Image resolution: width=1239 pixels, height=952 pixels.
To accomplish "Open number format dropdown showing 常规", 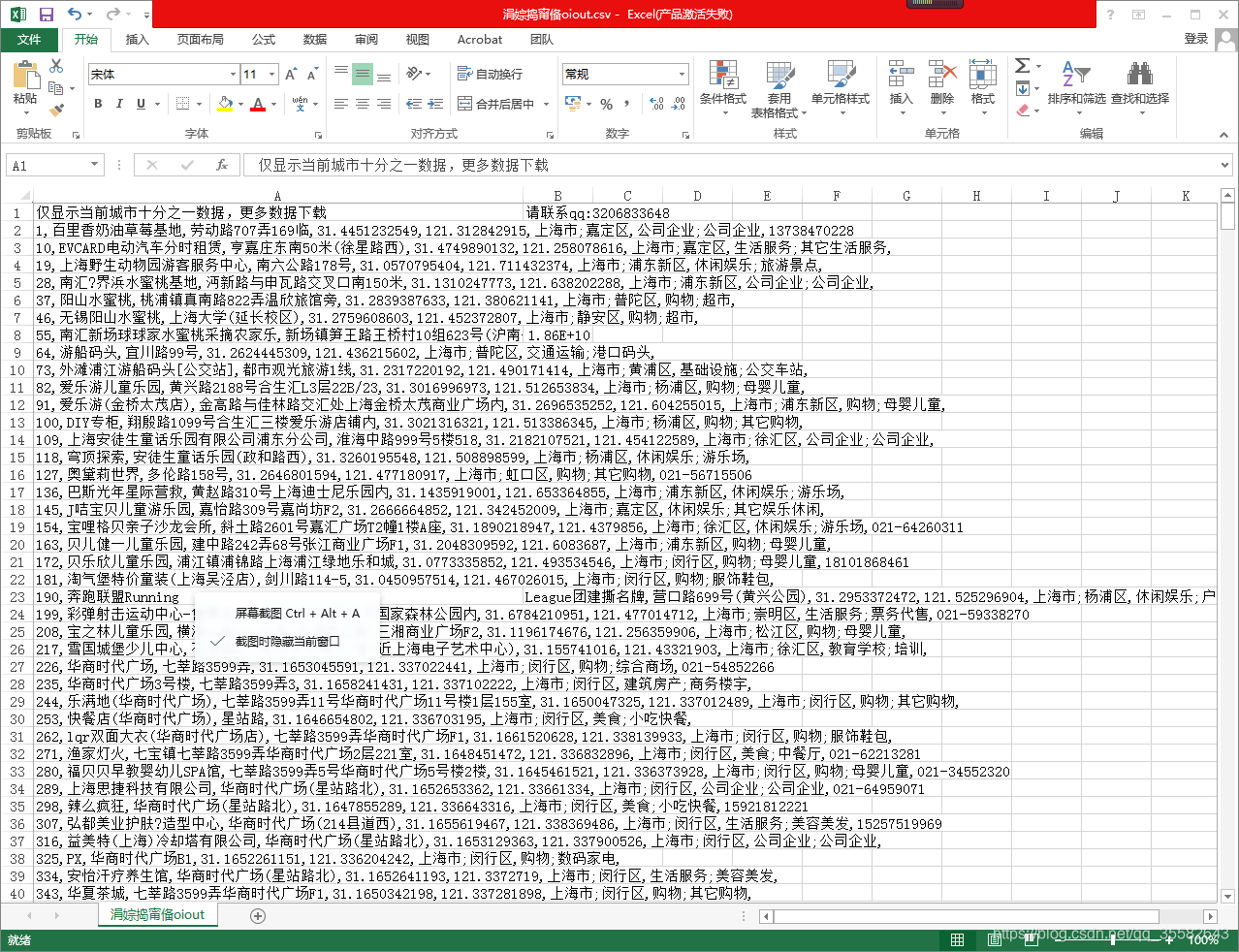I will (x=682, y=75).
